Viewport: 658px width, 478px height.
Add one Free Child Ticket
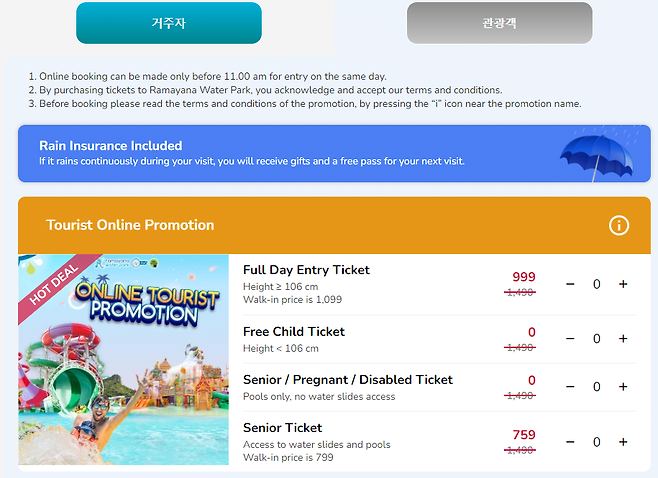click(623, 339)
